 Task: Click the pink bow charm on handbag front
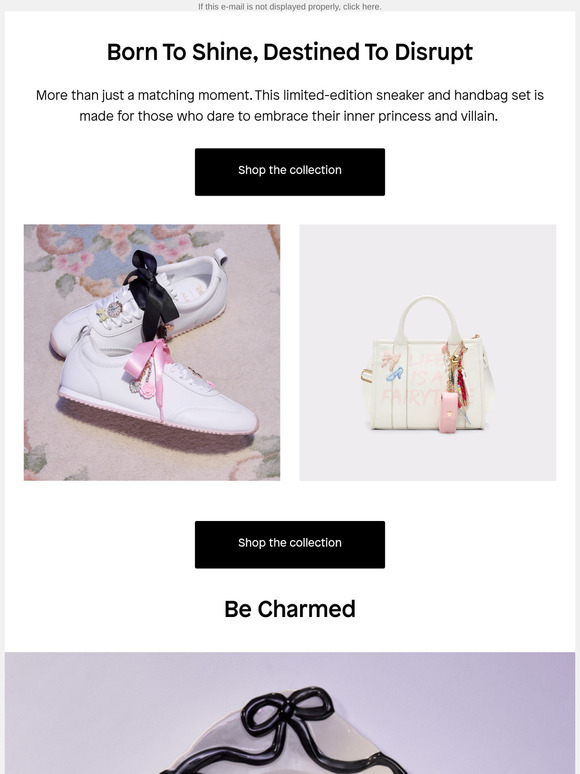pyautogui.click(x=391, y=360)
